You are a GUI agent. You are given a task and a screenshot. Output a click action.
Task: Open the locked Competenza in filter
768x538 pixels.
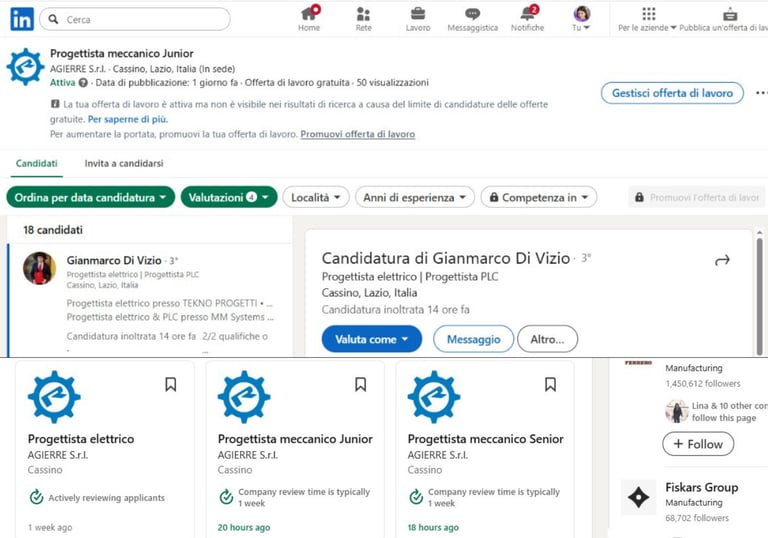[x=538, y=197]
